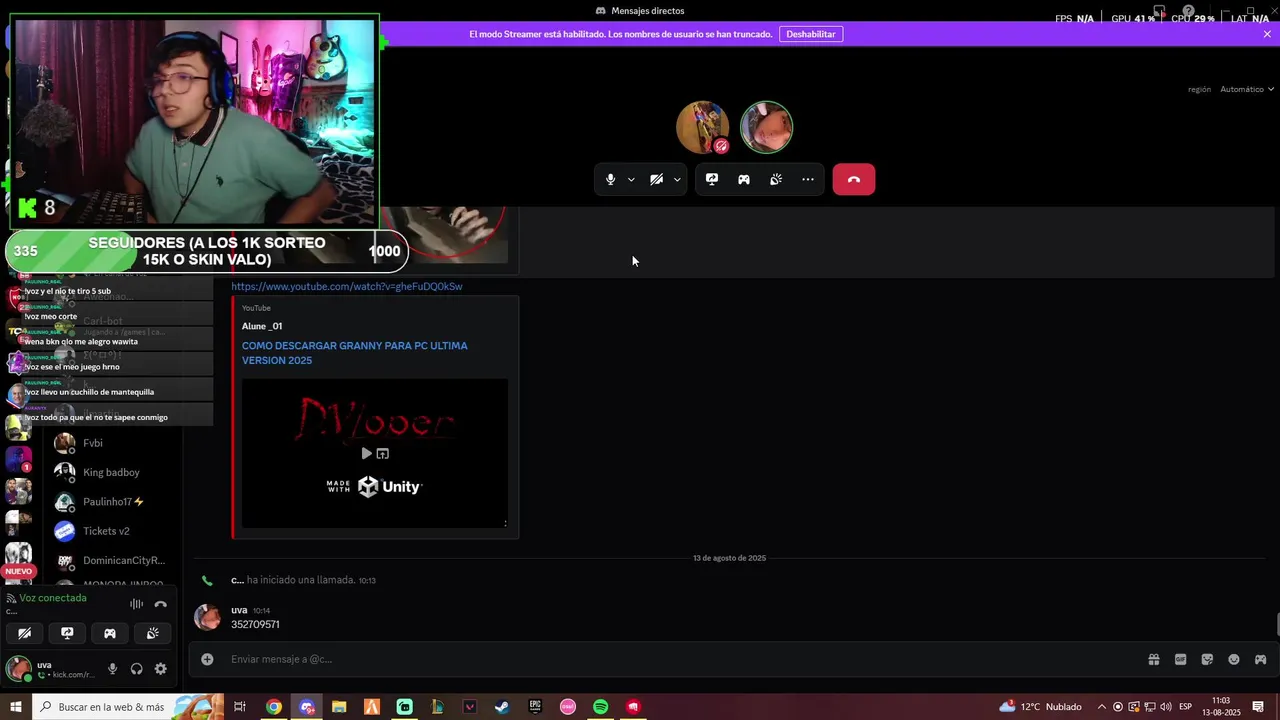This screenshot has height=720, width=1280.
Task: Click Voz conectada status label
Action: pos(53,598)
